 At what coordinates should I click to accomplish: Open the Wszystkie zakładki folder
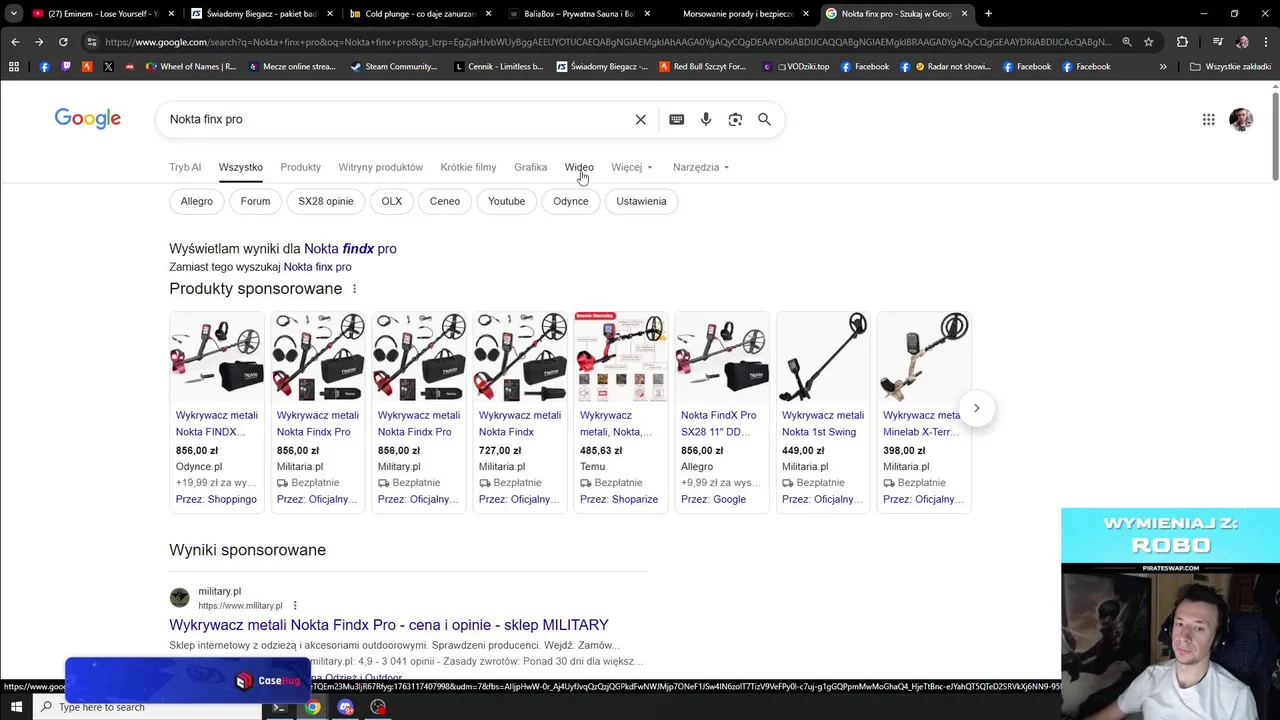1231,67
